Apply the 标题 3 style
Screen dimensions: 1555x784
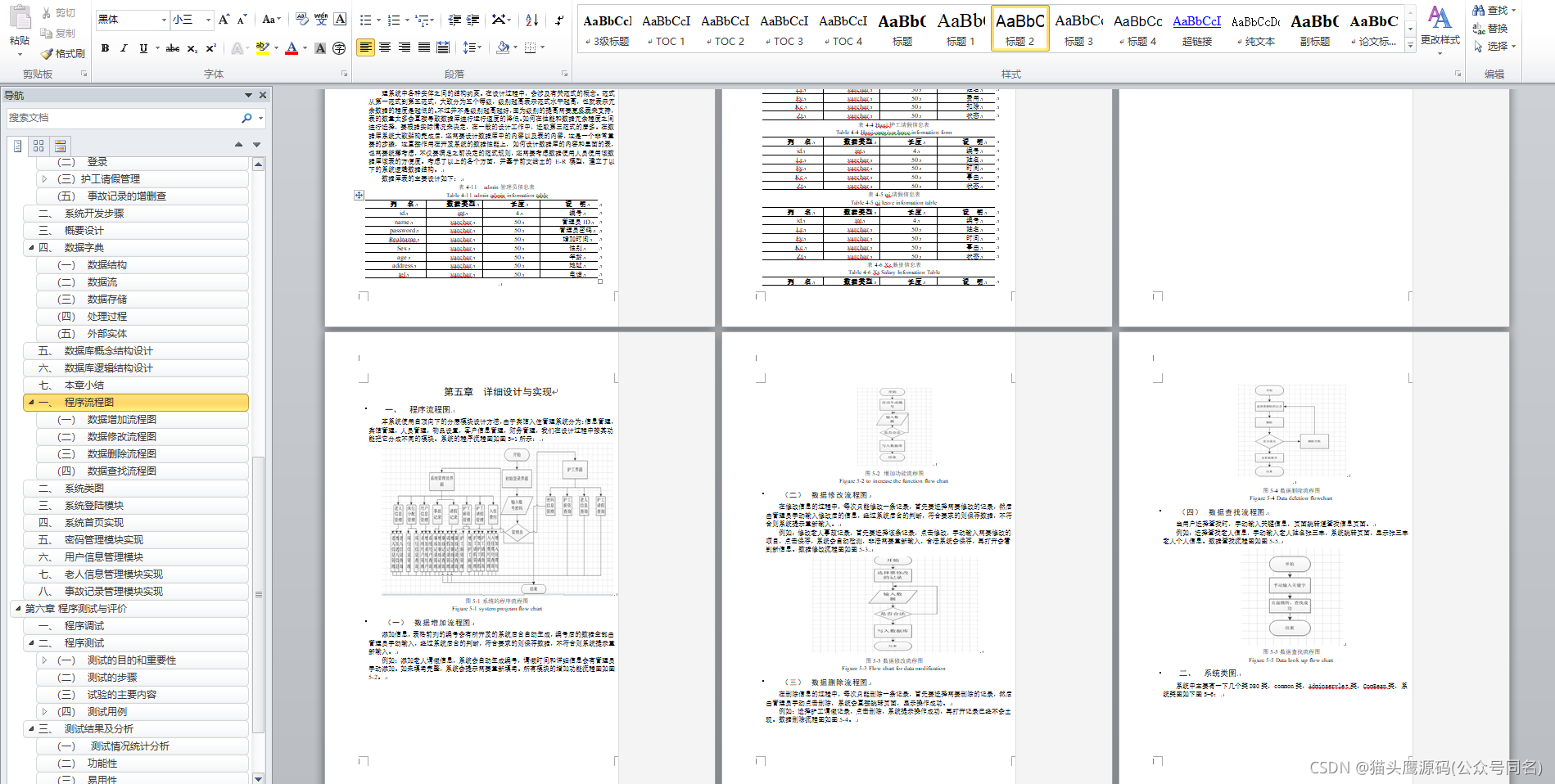click(1078, 29)
